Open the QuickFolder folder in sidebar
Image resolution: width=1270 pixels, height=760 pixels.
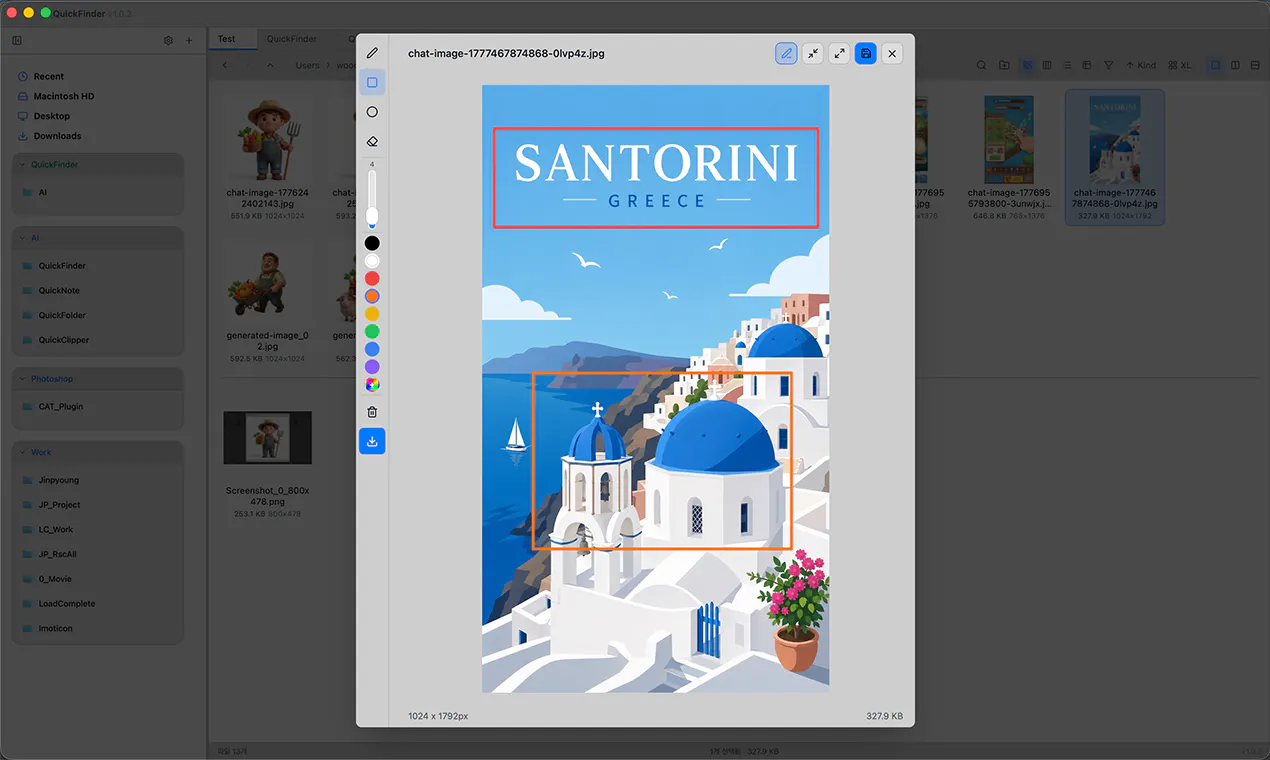point(98,315)
